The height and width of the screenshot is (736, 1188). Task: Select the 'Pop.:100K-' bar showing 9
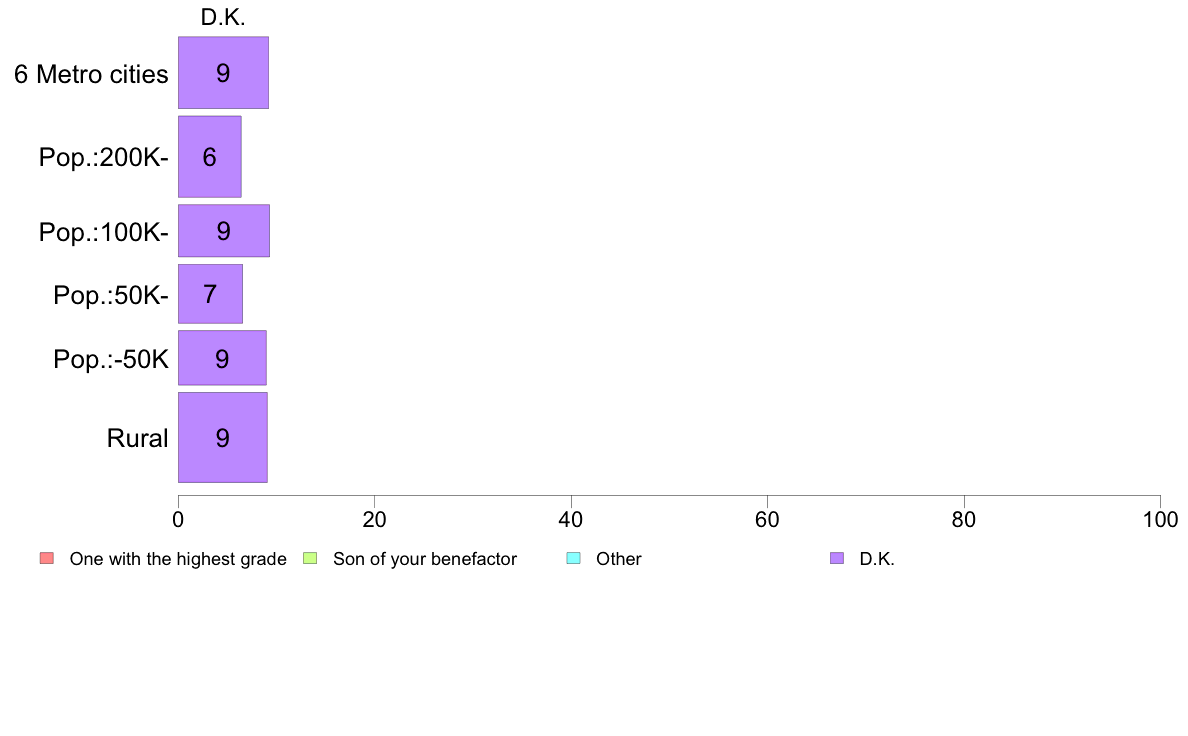(224, 230)
